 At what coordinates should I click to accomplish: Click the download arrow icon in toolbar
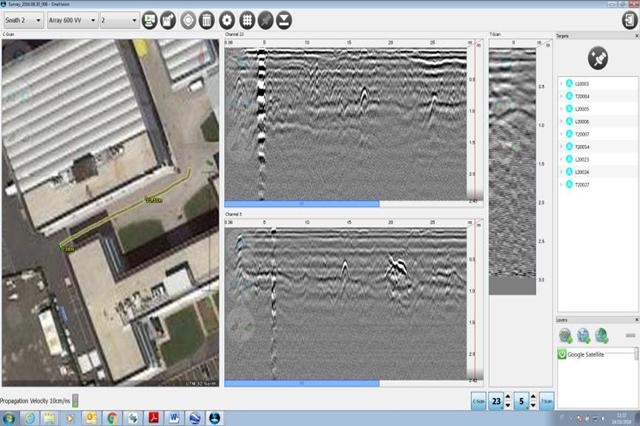click(283, 19)
